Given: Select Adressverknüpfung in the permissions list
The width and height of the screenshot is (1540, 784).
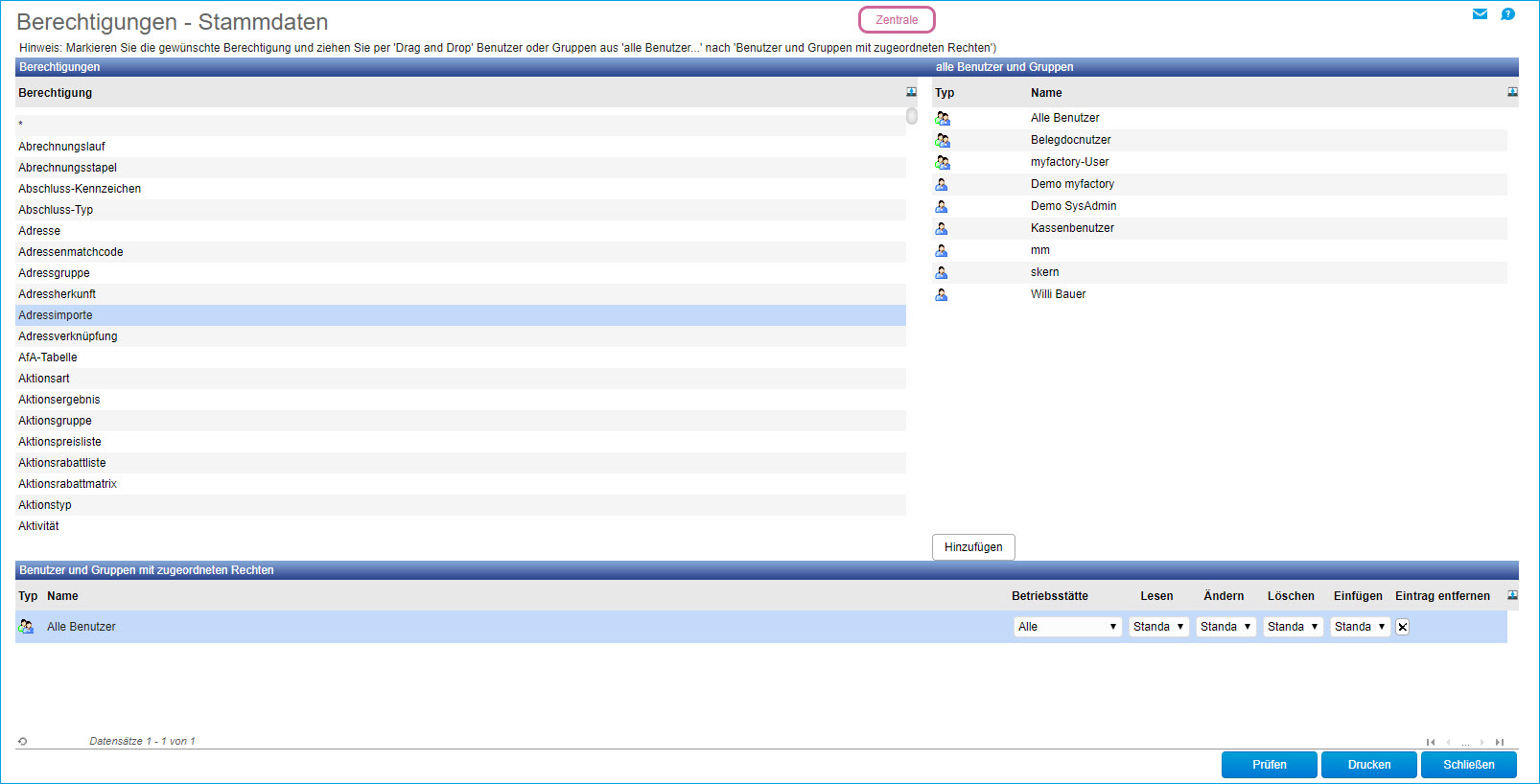Looking at the screenshot, I should pyautogui.click(x=68, y=336).
